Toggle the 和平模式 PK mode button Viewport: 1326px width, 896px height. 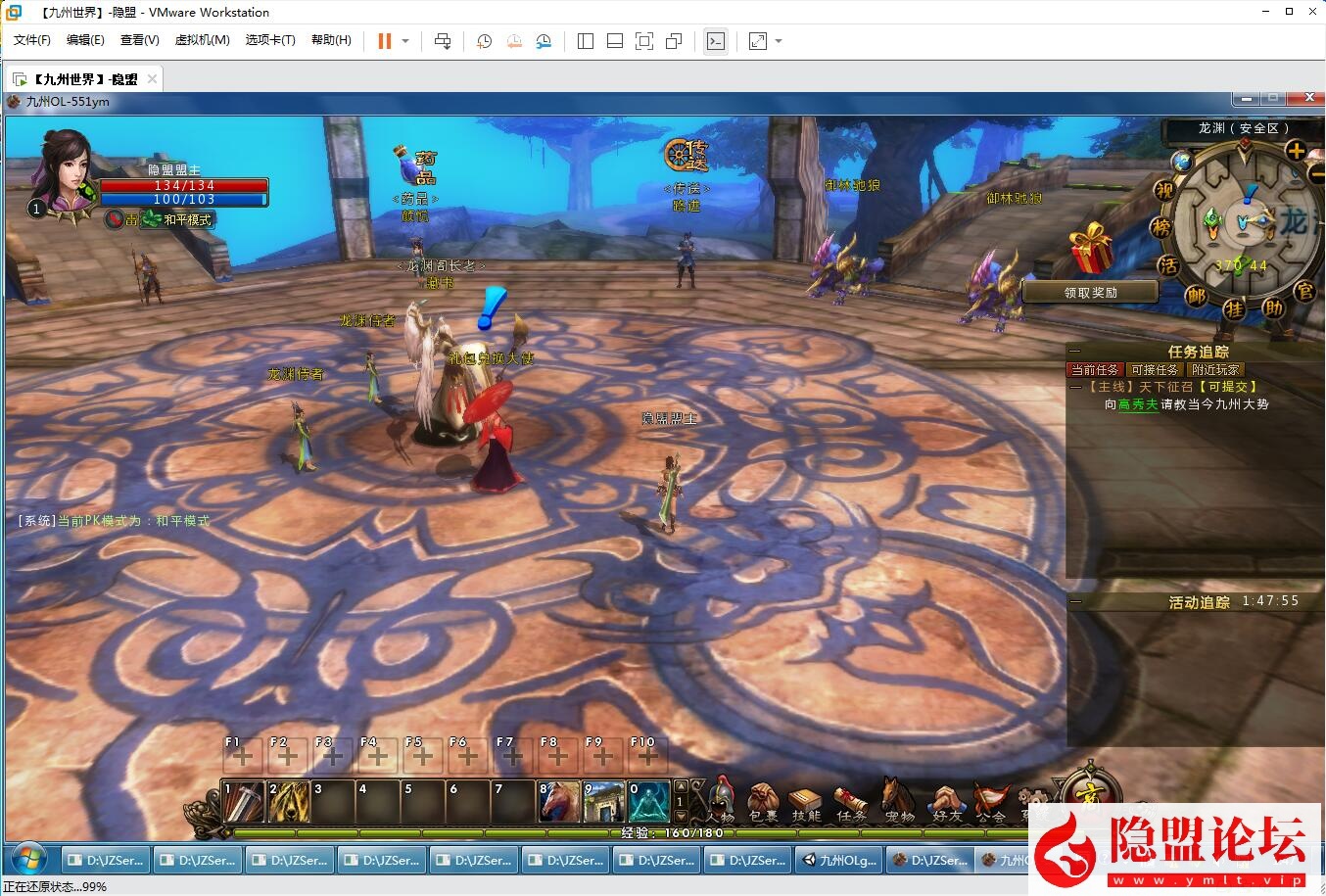click(x=178, y=219)
